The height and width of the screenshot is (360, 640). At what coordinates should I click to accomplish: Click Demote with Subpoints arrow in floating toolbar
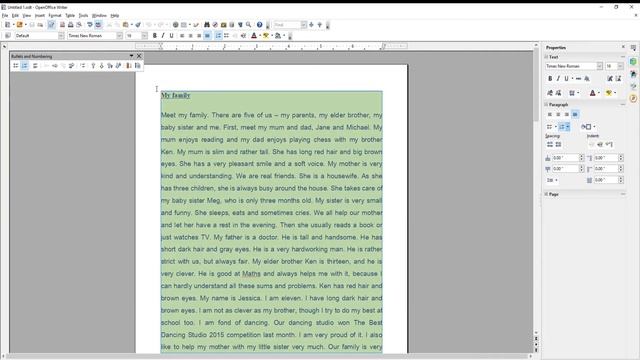click(x=71, y=65)
